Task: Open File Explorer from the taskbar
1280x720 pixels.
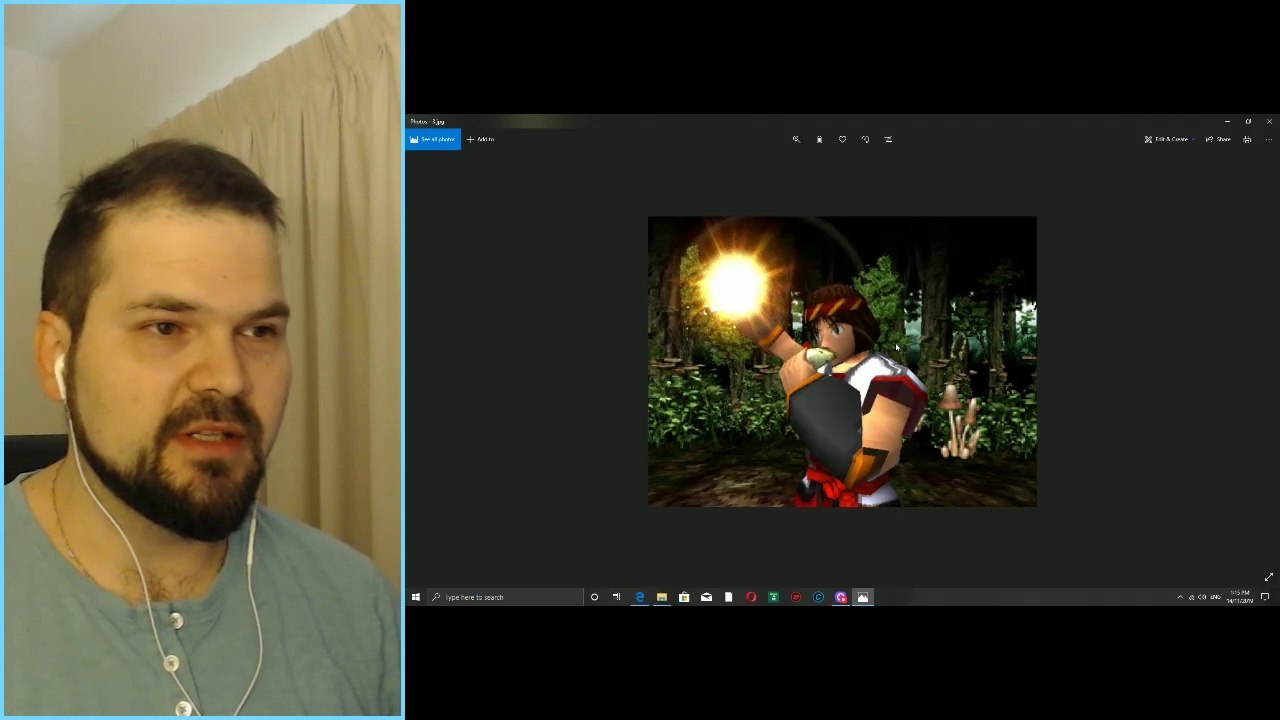Action: (661, 597)
